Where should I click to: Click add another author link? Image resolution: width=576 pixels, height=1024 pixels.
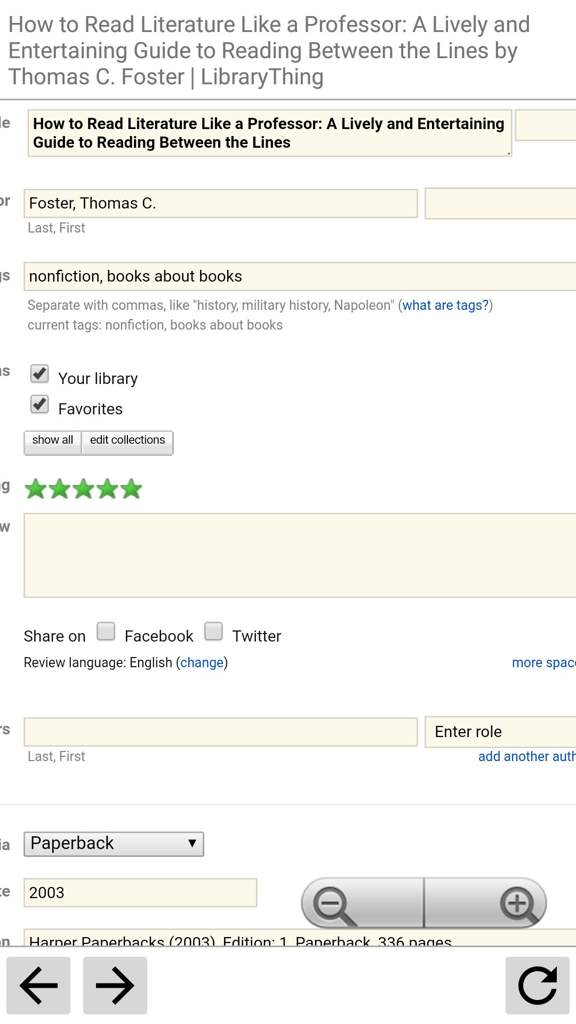click(526, 756)
